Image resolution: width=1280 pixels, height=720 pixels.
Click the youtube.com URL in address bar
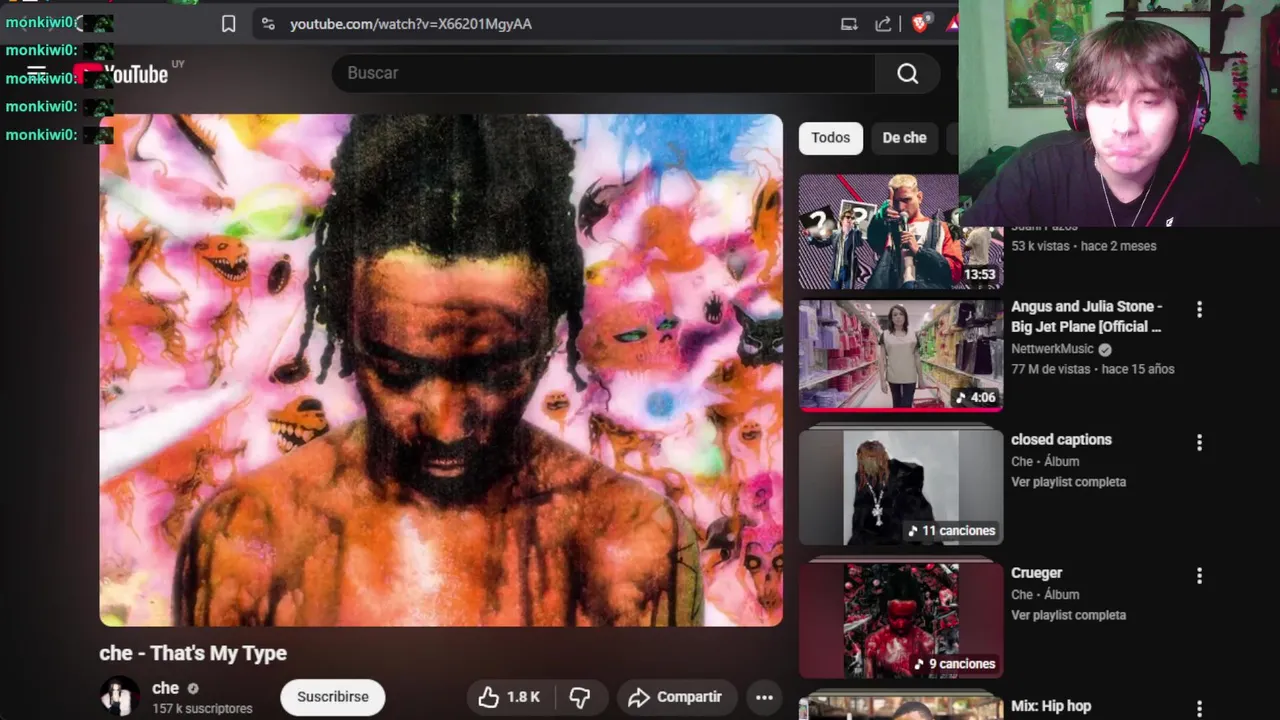point(410,24)
